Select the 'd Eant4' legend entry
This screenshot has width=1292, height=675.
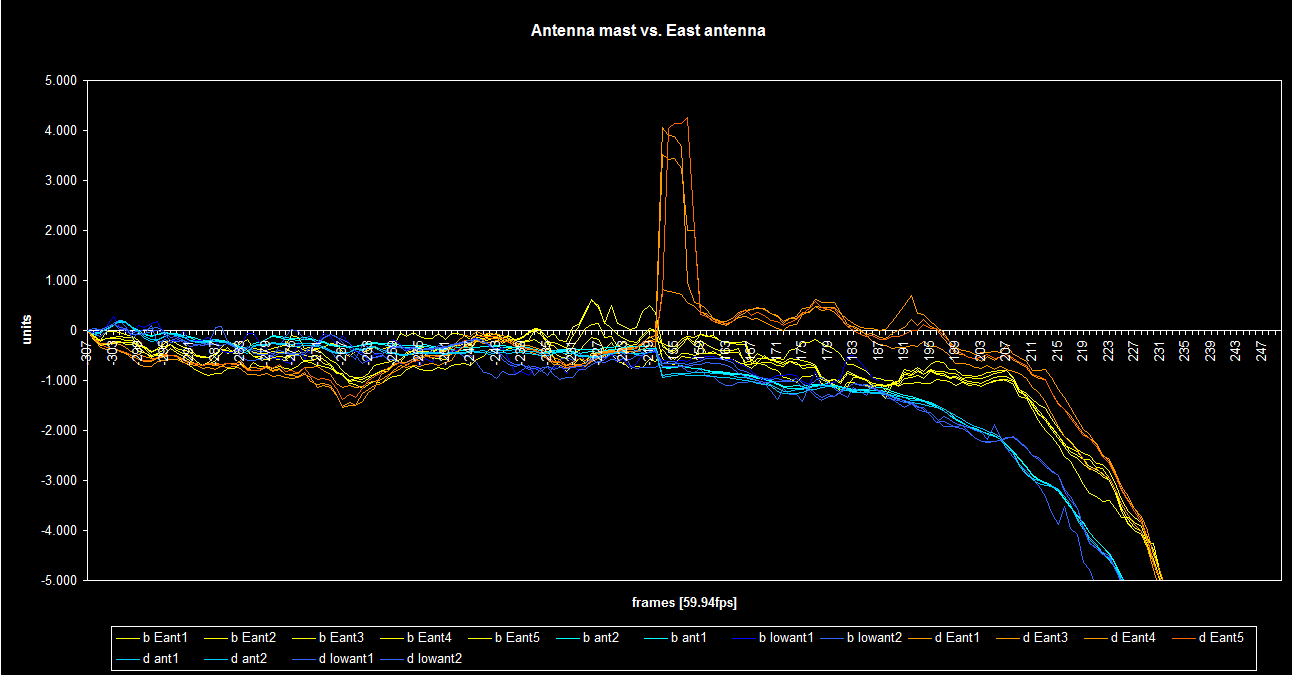tap(1133, 637)
